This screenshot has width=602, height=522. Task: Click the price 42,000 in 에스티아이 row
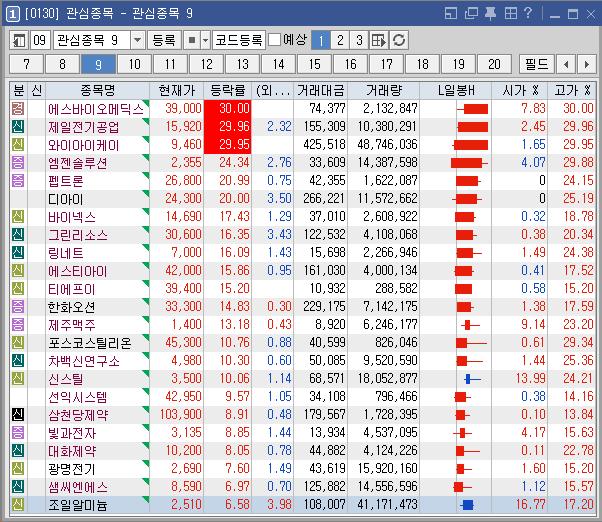pos(183,271)
